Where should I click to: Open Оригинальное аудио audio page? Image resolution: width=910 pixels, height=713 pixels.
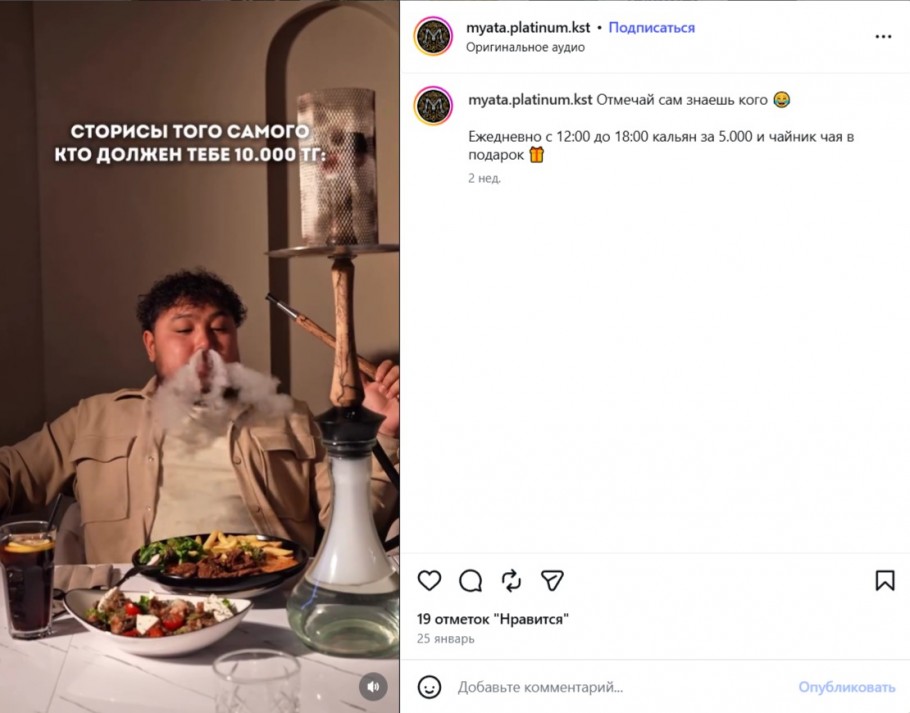[x=525, y=47]
